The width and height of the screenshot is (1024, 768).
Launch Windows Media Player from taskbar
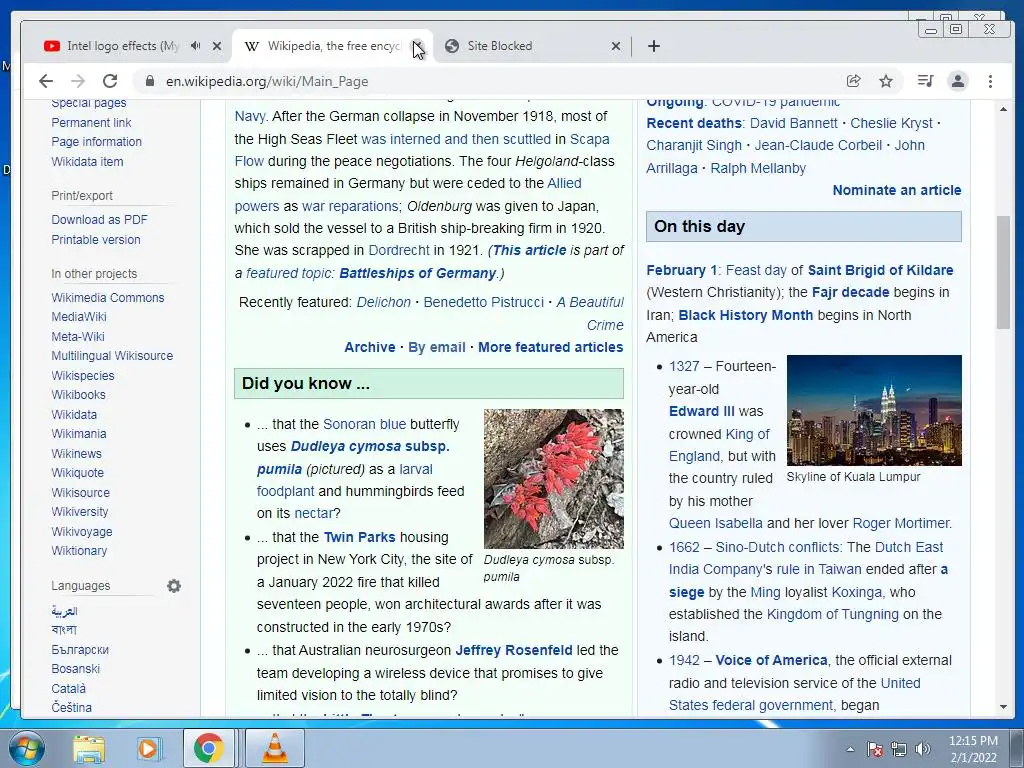point(148,749)
